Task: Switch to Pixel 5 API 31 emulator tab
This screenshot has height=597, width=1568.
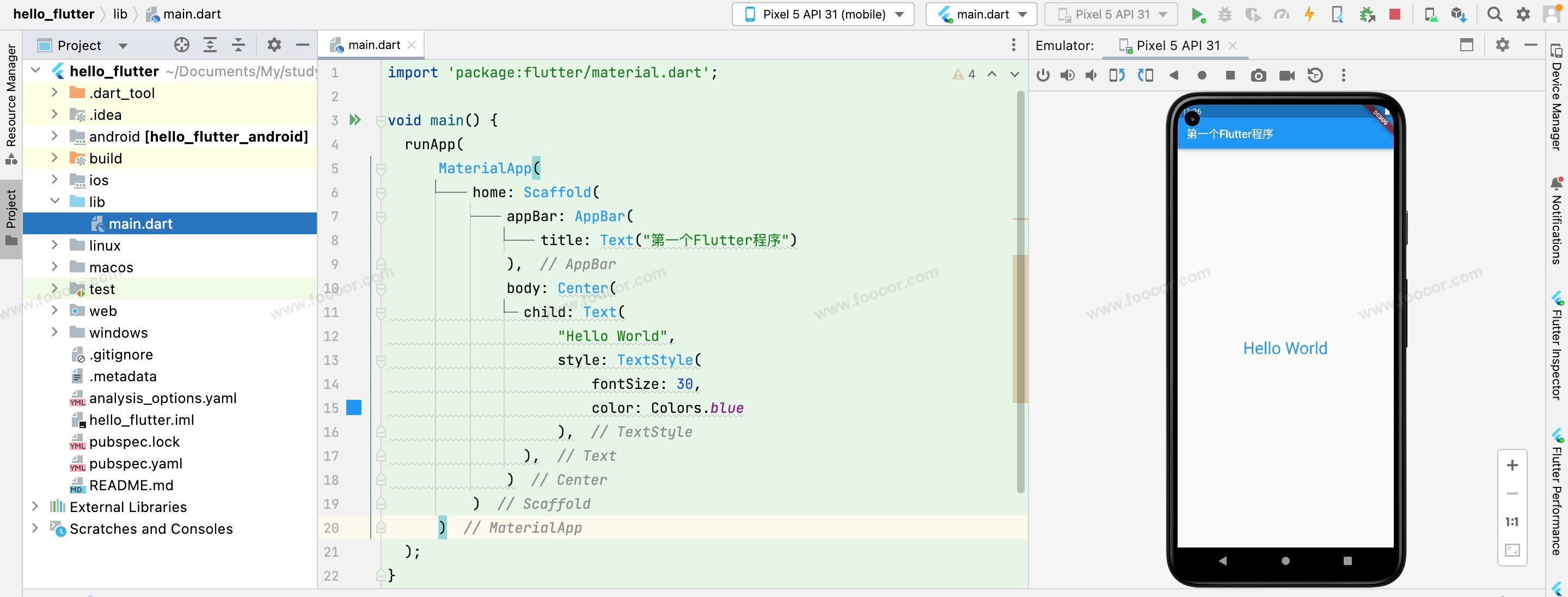Action: click(x=1177, y=46)
